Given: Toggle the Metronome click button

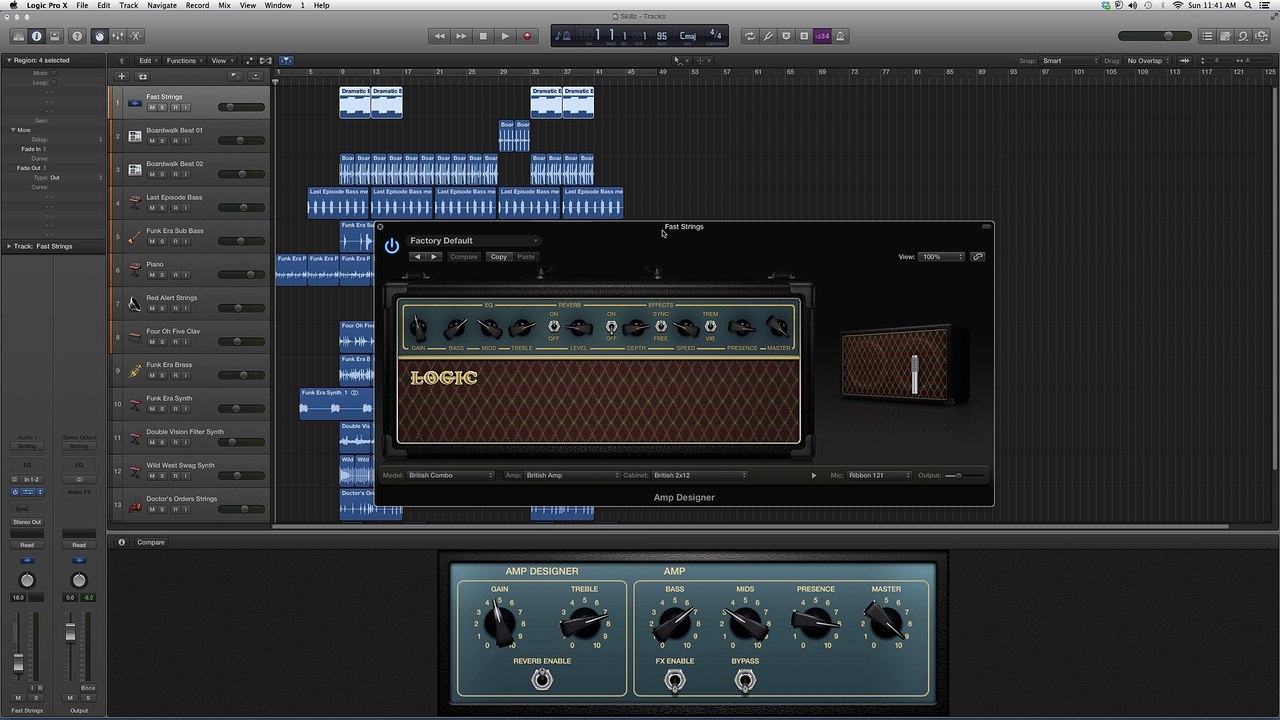Looking at the screenshot, I should 840,36.
